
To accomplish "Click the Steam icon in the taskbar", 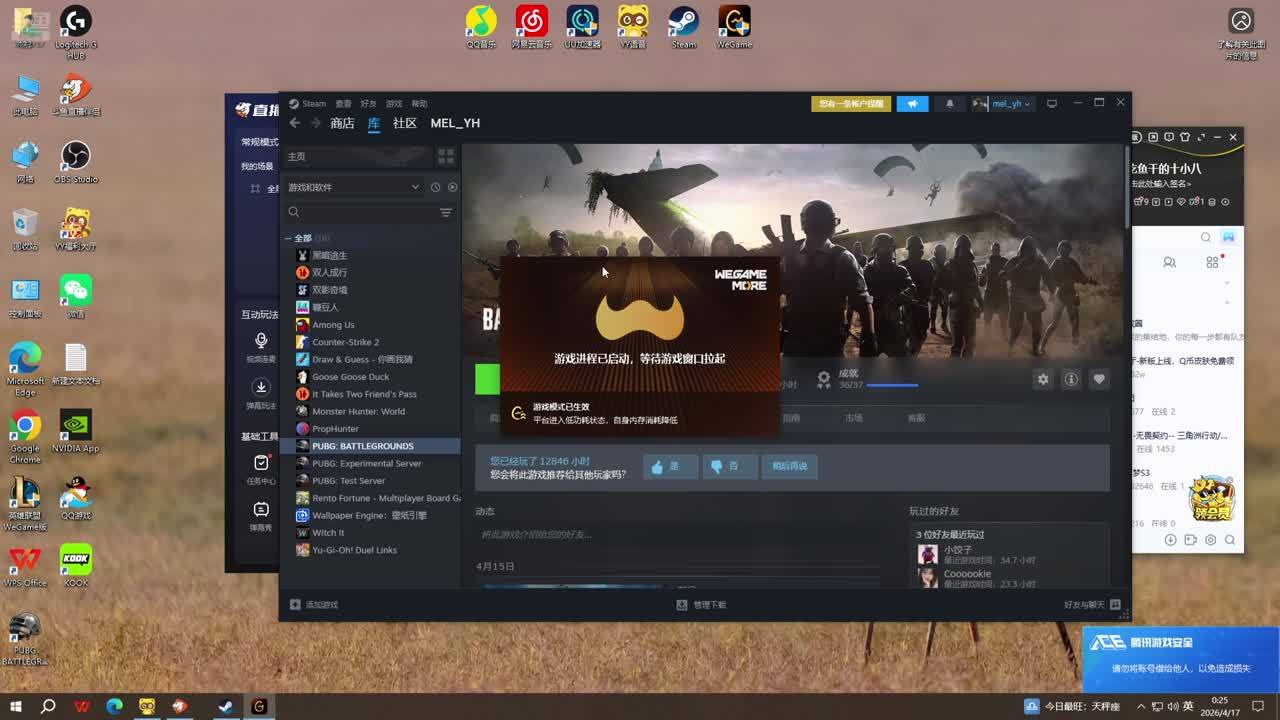I will pos(226,706).
